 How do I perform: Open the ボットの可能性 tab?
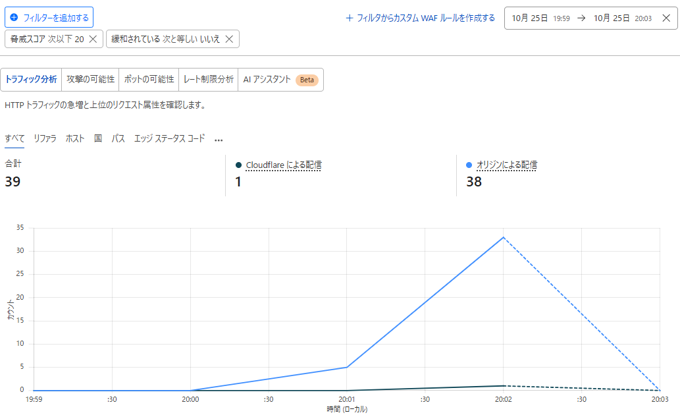pyautogui.click(x=148, y=79)
